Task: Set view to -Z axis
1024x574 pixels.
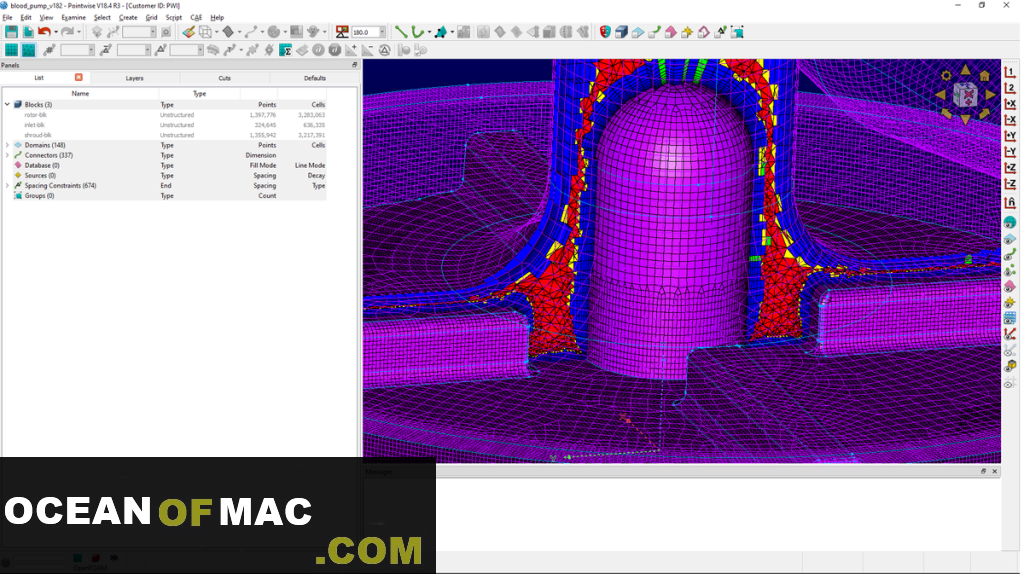Action: pos(1010,183)
